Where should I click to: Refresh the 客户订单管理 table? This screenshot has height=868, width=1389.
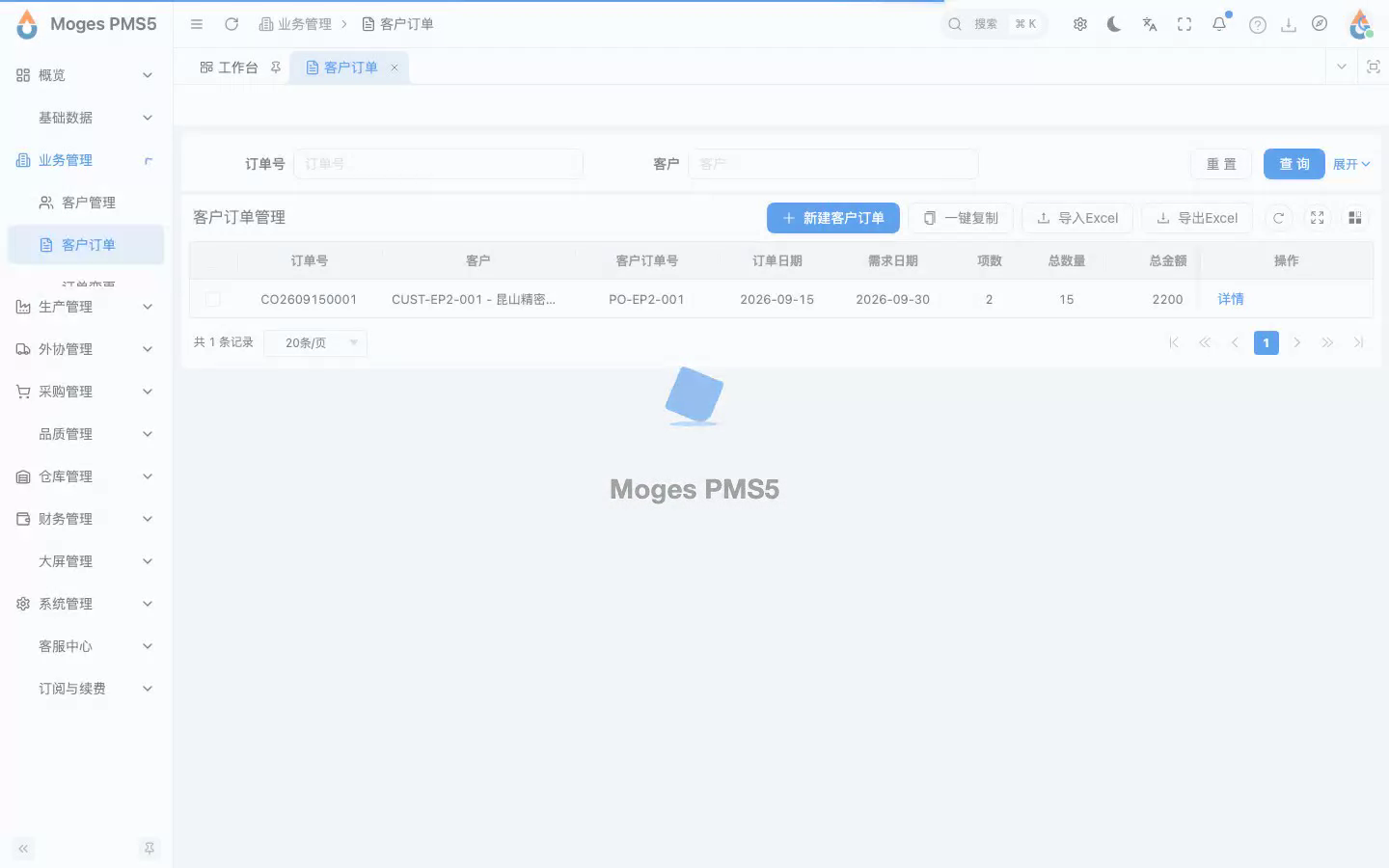point(1278,218)
